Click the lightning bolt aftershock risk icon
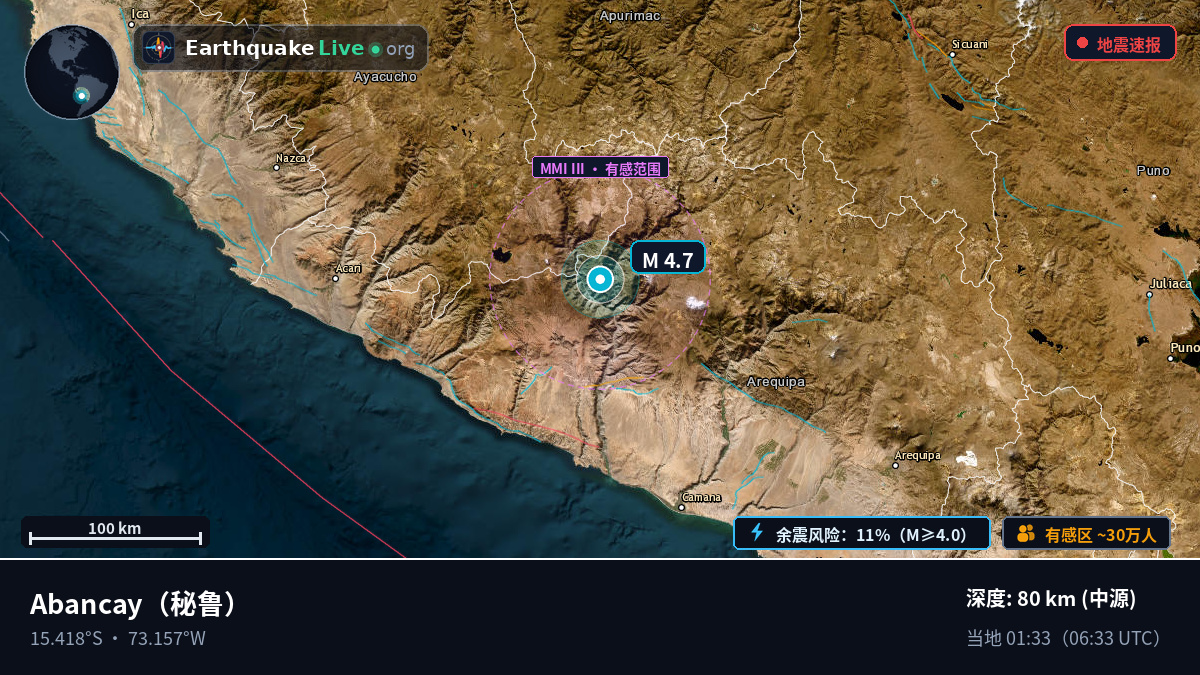The width and height of the screenshot is (1200, 675). point(757,533)
